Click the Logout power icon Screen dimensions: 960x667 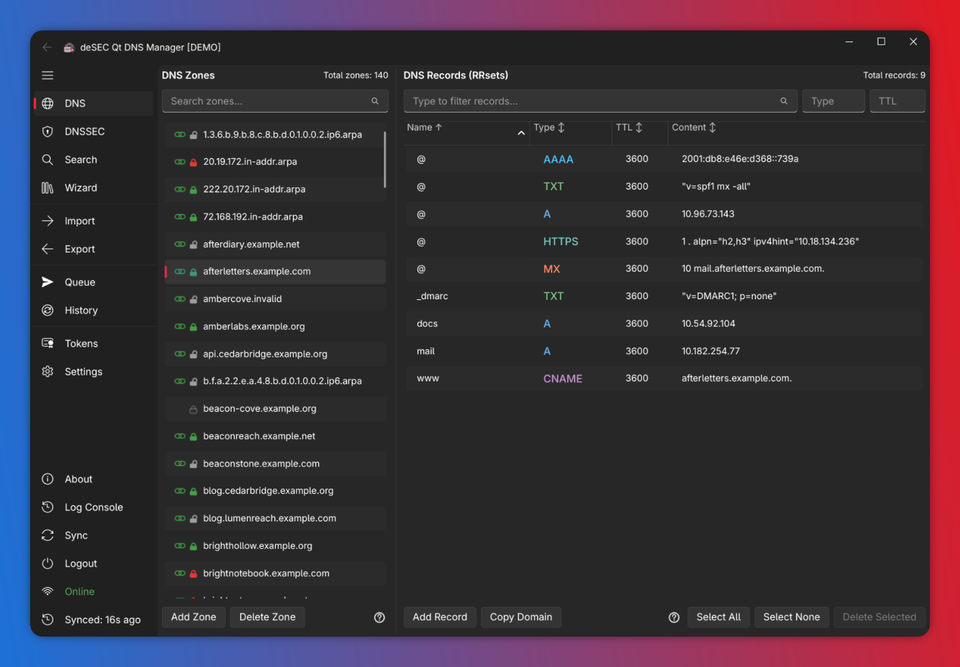(47, 564)
